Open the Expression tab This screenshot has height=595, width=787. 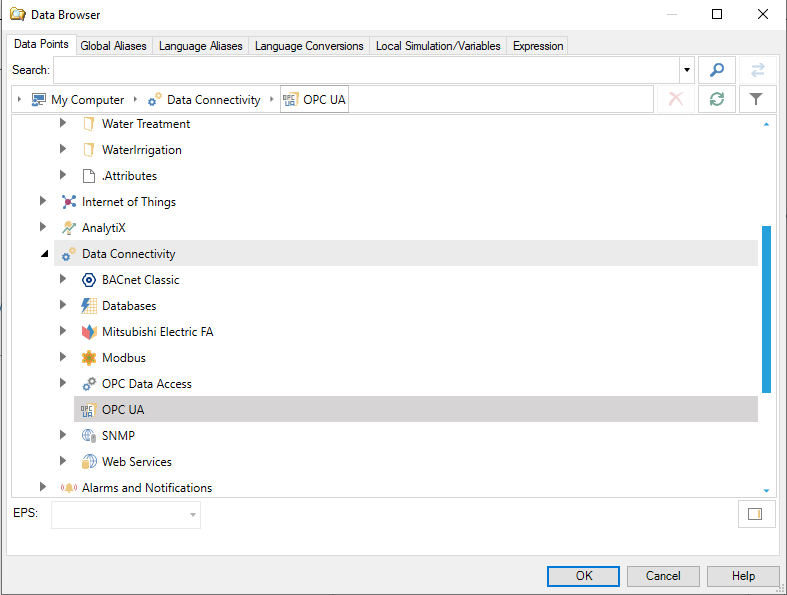pos(538,46)
